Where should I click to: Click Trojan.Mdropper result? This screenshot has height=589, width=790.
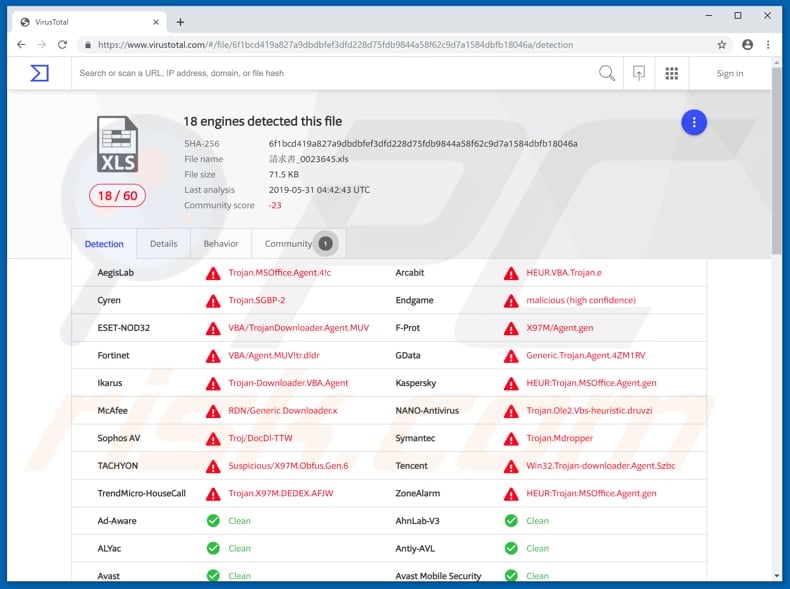coord(559,438)
